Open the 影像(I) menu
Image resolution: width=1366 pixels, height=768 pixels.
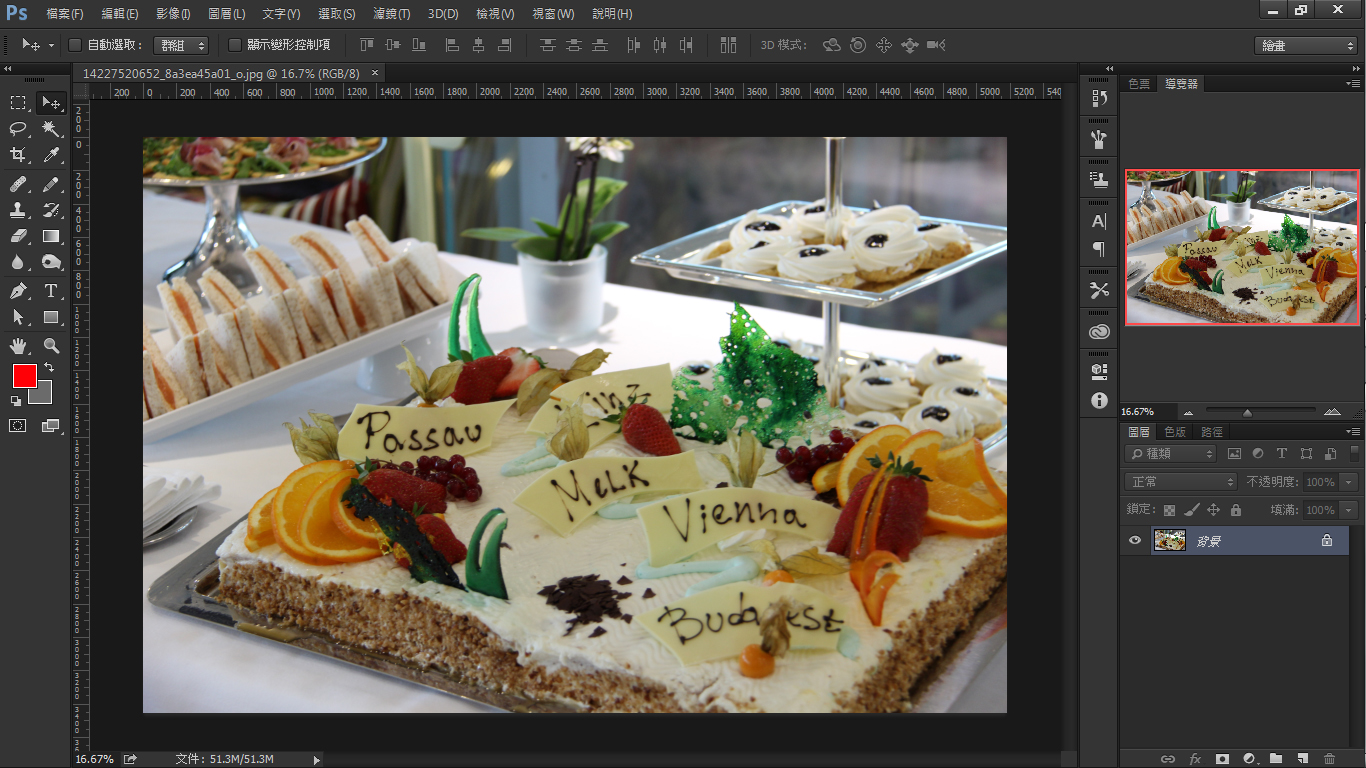[173, 14]
